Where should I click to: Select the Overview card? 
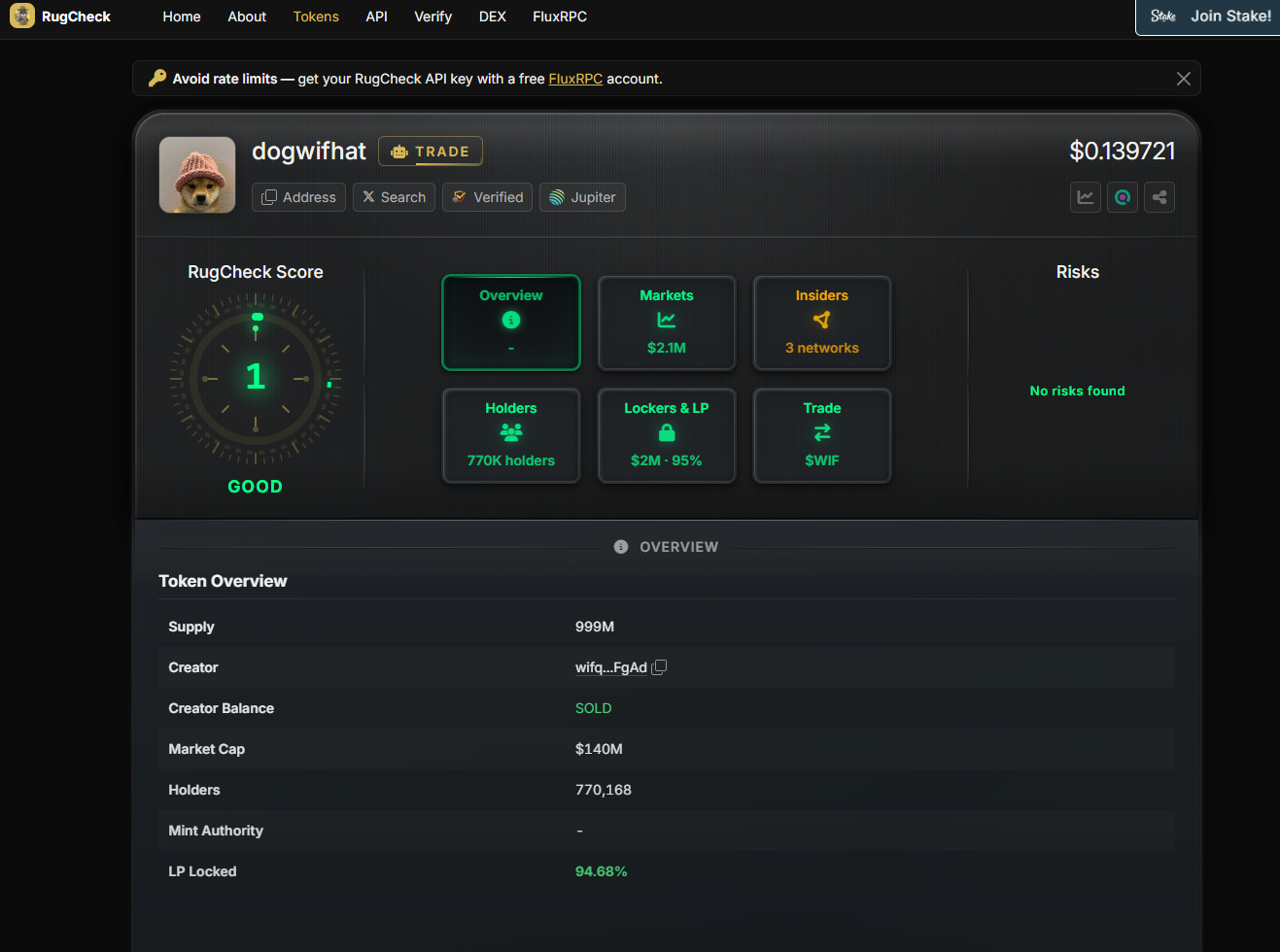click(511, 323)
